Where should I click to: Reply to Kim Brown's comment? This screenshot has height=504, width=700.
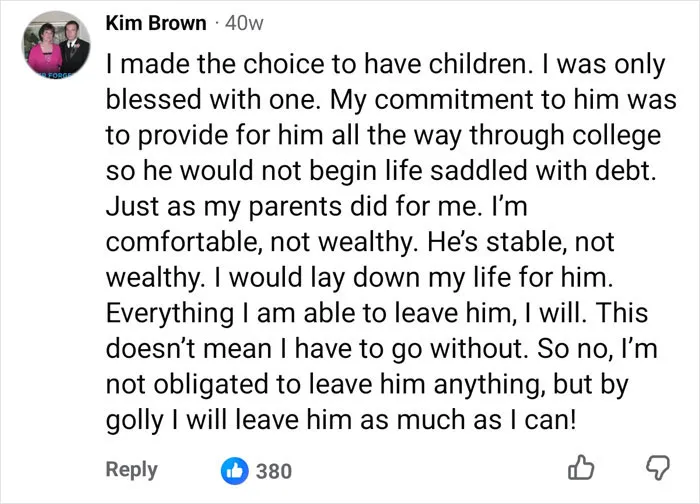(x=132, y=470)
